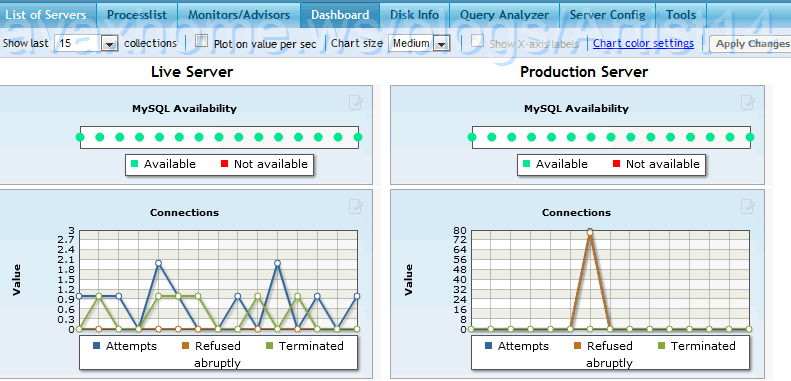This screenshot has width=791, height=381.
Task: Toggle the Show X-axis labels checkbox
Action: coord(477,41)
